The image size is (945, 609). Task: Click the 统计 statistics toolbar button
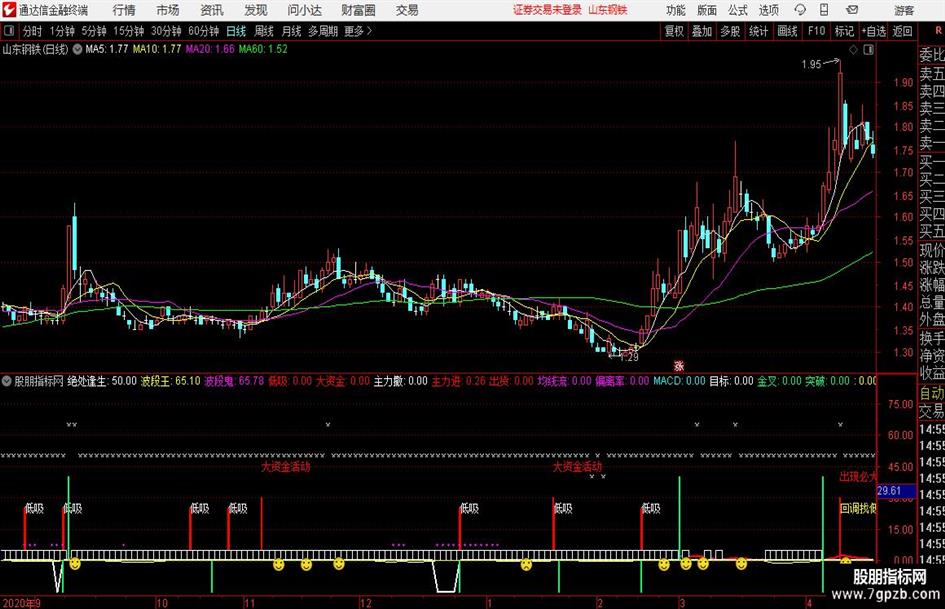tap(758, 31)
